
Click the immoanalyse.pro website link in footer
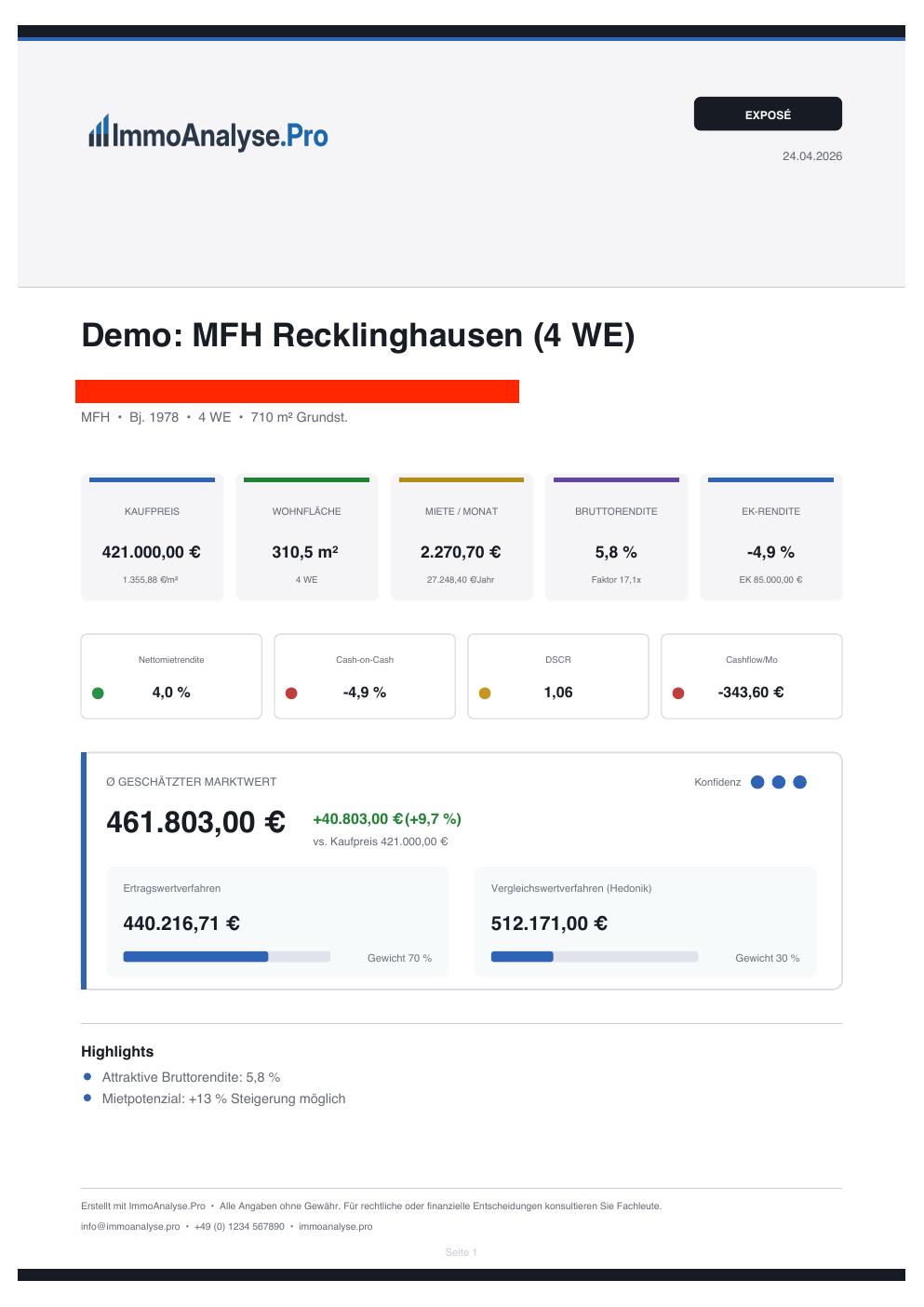coord(336,1227)
